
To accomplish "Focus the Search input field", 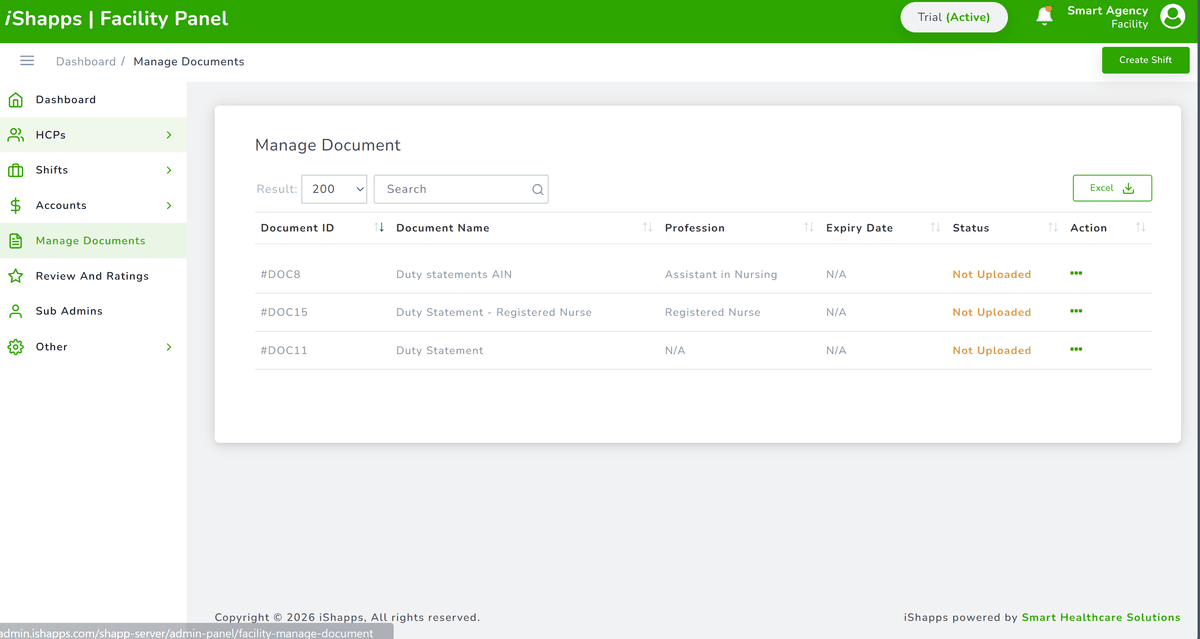I will [461, 189].
